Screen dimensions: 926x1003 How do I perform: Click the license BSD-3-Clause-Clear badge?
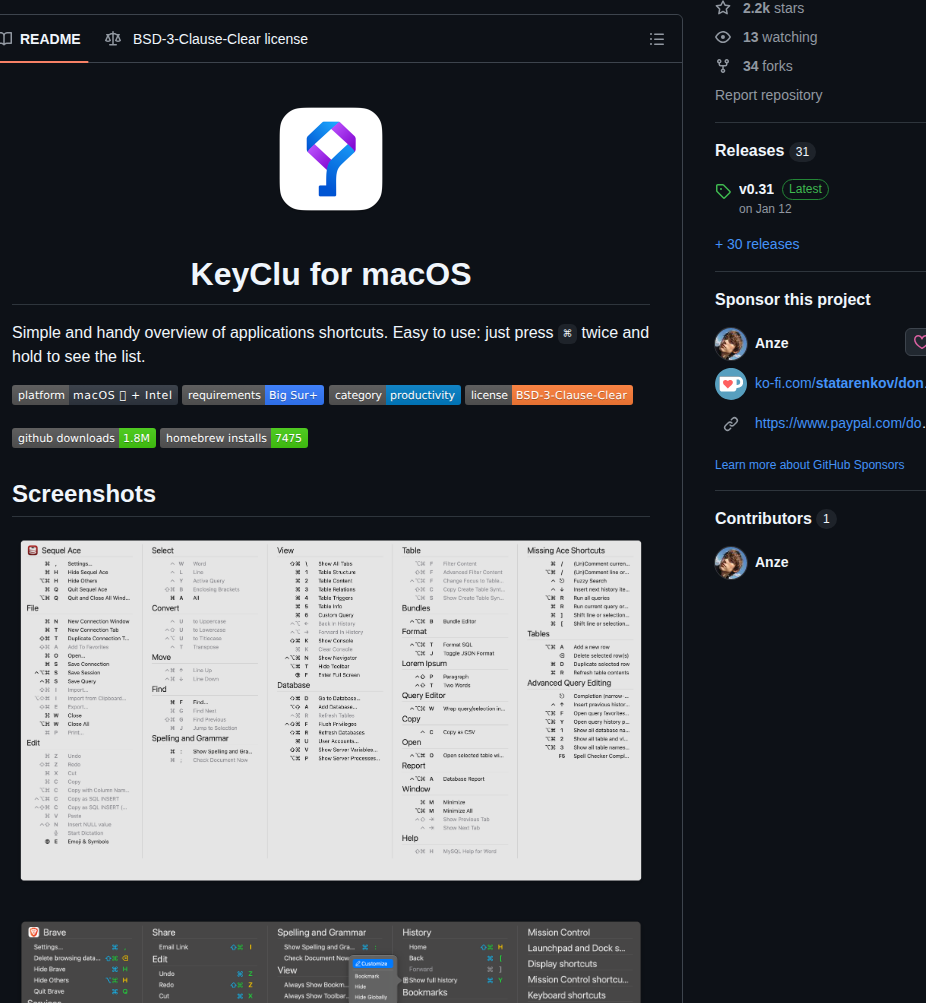[x=549, y=395]
